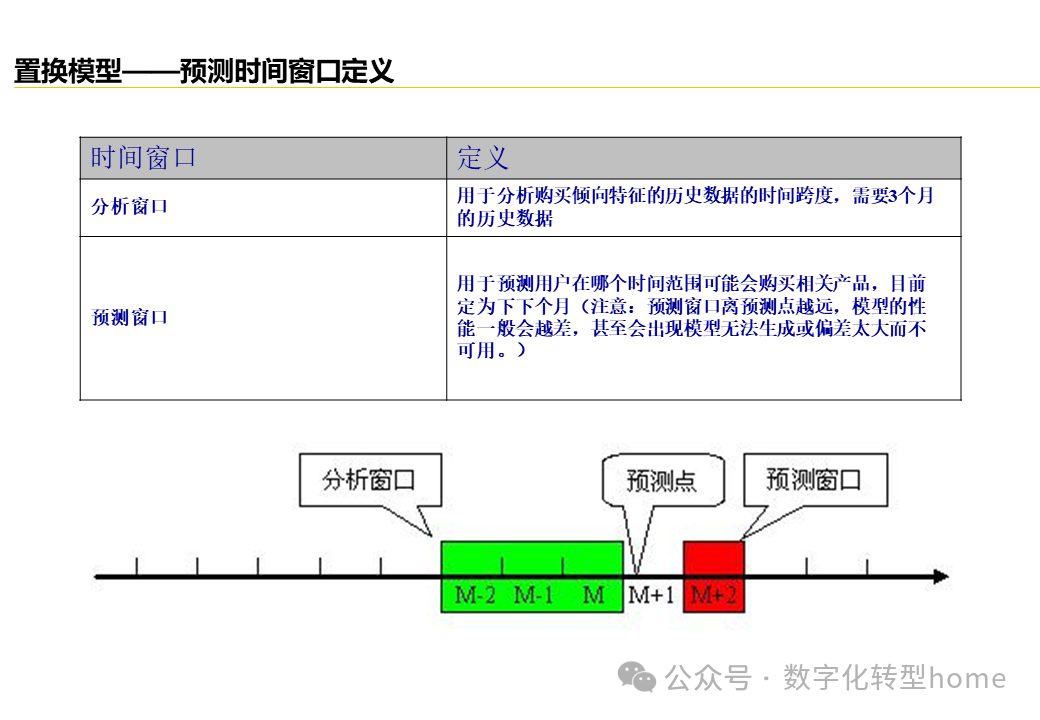Screen dimensions: 1040x720
Task: Select the M+2 segment on the timeline
Action: click(714, 596)
